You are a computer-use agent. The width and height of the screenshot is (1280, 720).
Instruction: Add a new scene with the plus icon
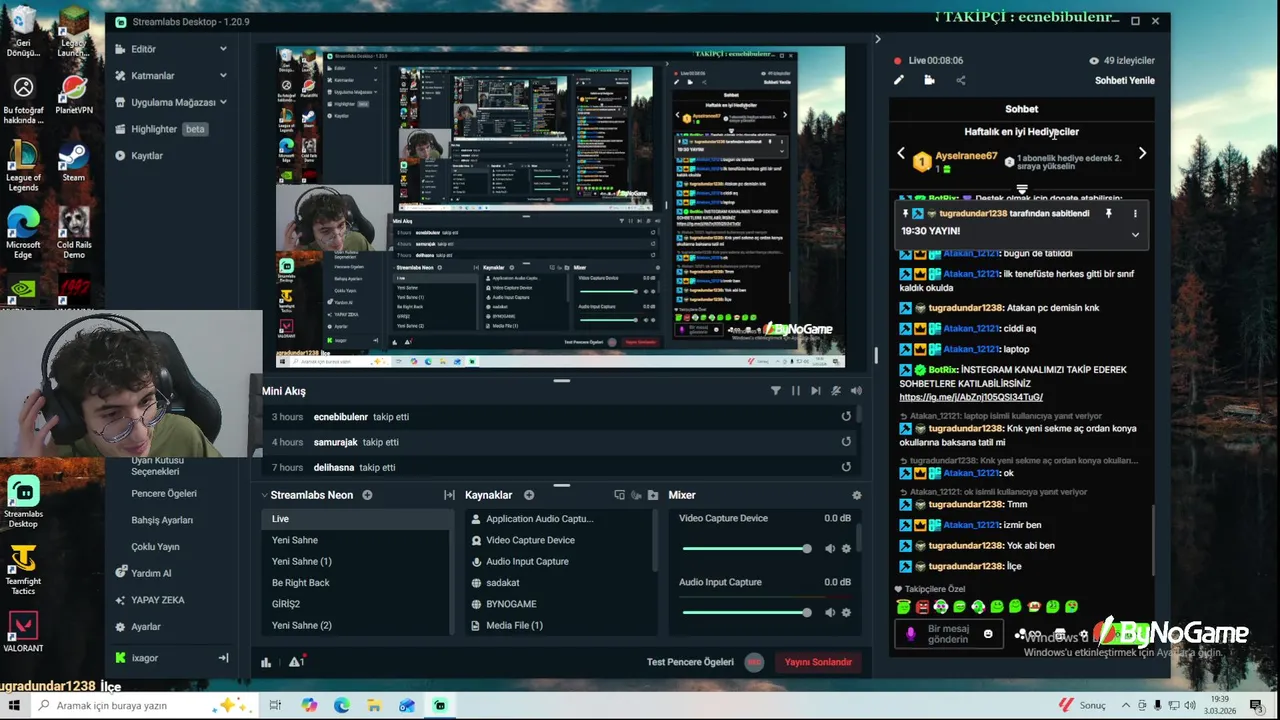point(367,495)
